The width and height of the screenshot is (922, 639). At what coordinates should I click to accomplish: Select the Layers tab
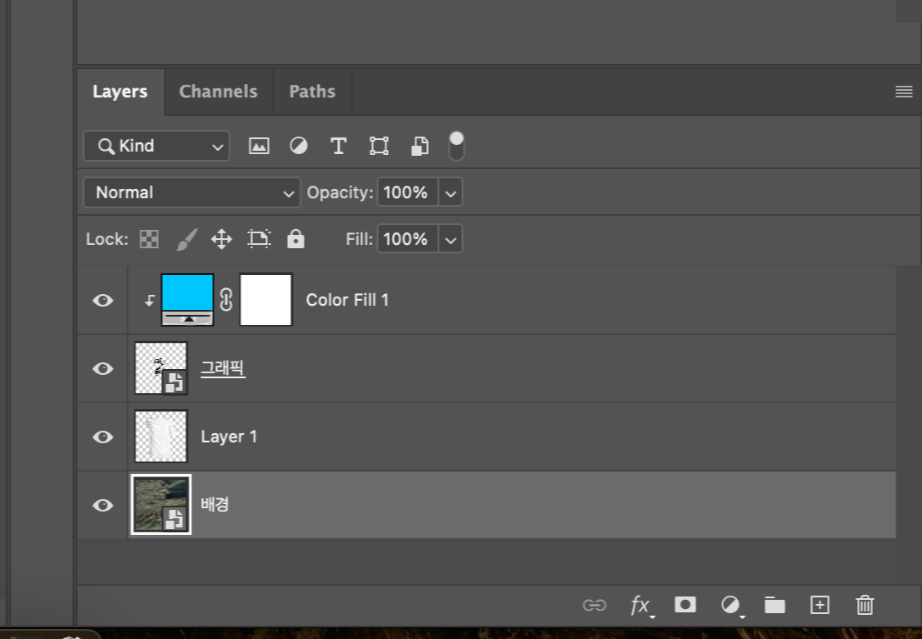120,92
